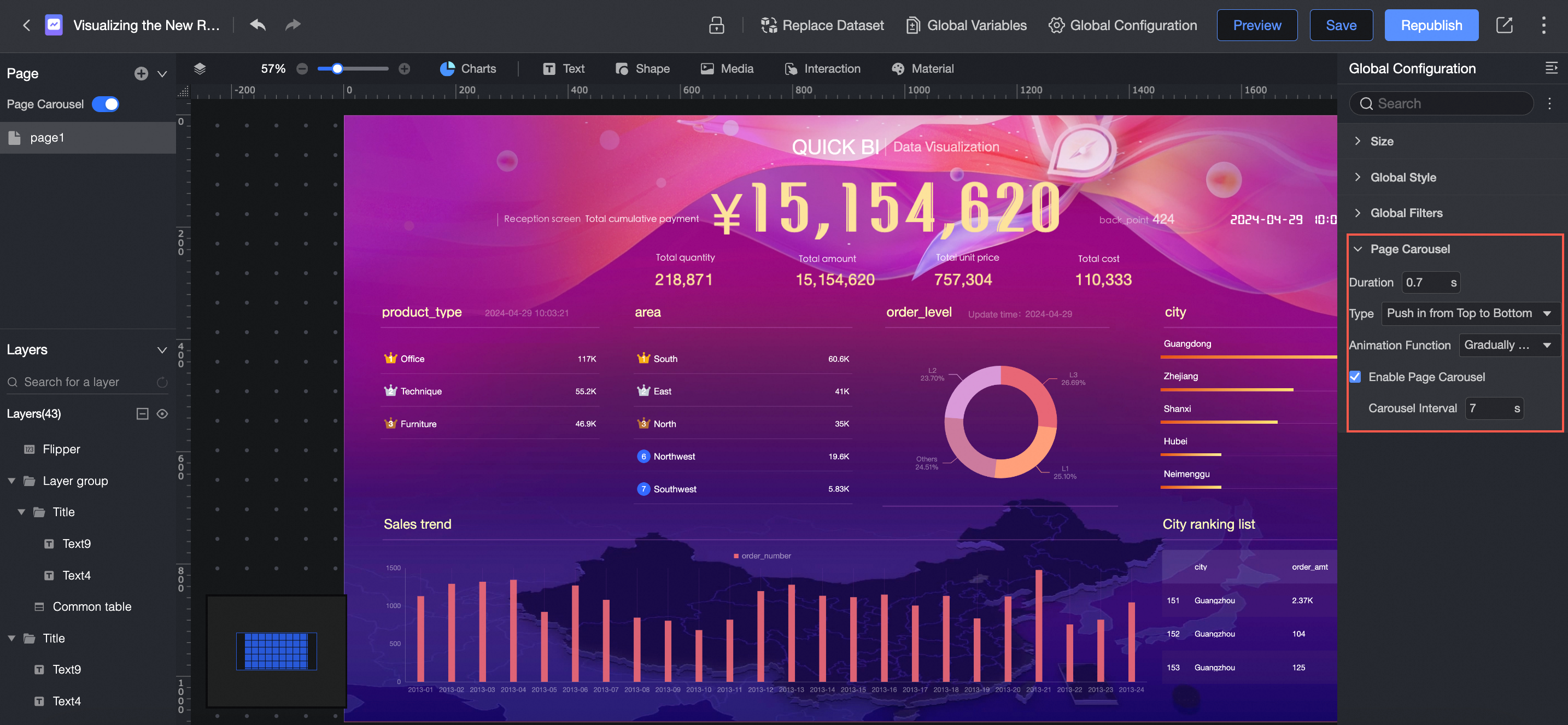The image size is (1568, 725).
Task: Uncheck Enable Page Carousel checkbox
Action: tap(1355, 377)
